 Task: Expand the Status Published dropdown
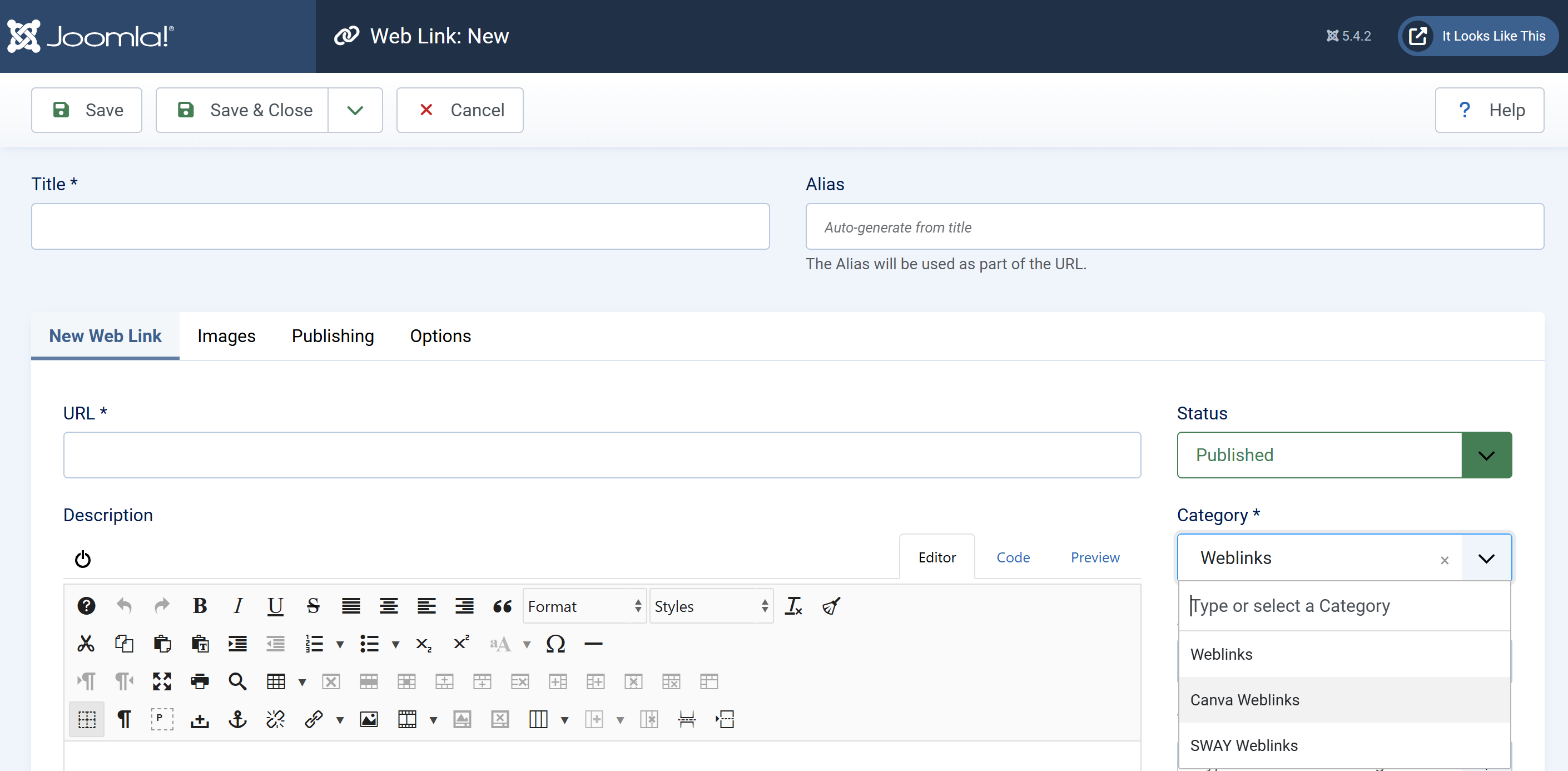pyautogui.click(x=1486, y=456)
